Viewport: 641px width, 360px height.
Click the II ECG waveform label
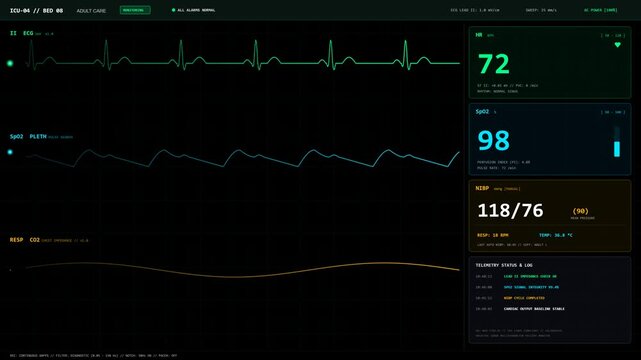(21, 33)
